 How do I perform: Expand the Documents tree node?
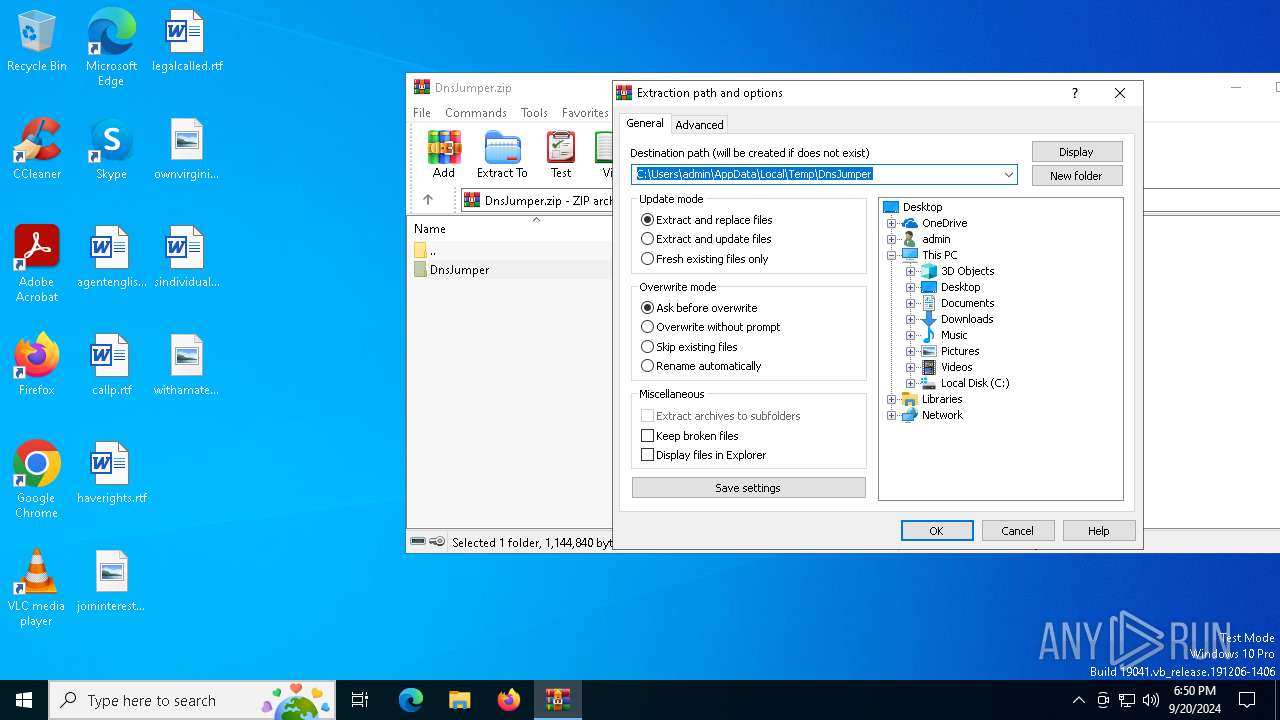910,303
